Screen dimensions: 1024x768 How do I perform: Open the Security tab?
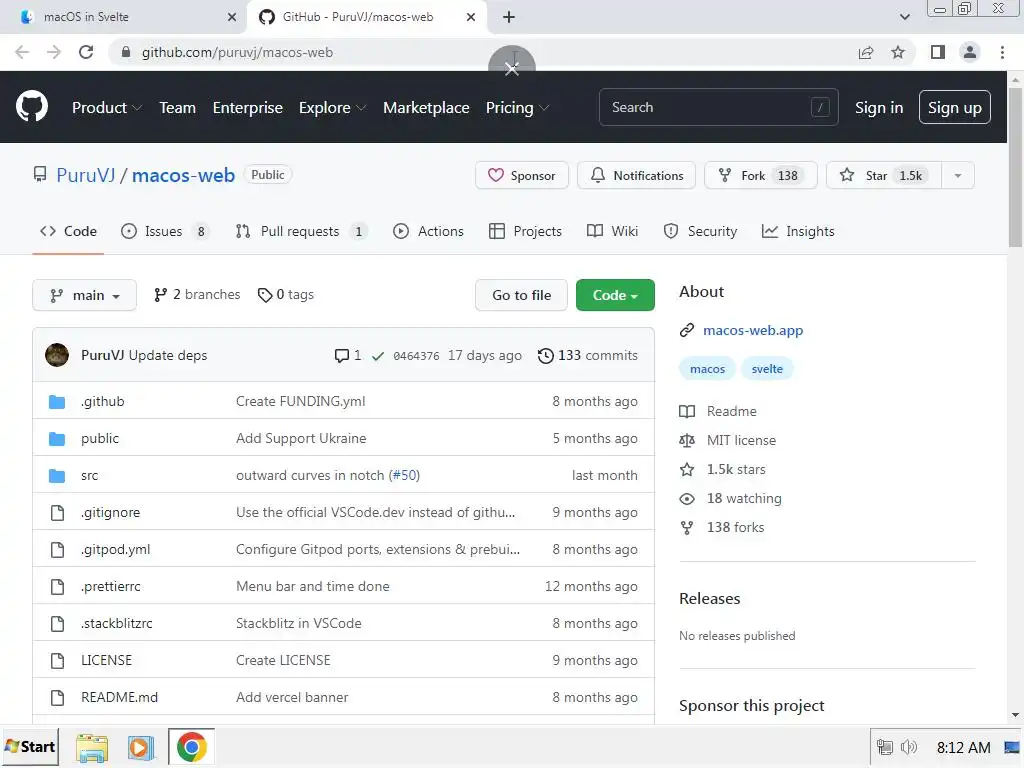tap(700, 231)
